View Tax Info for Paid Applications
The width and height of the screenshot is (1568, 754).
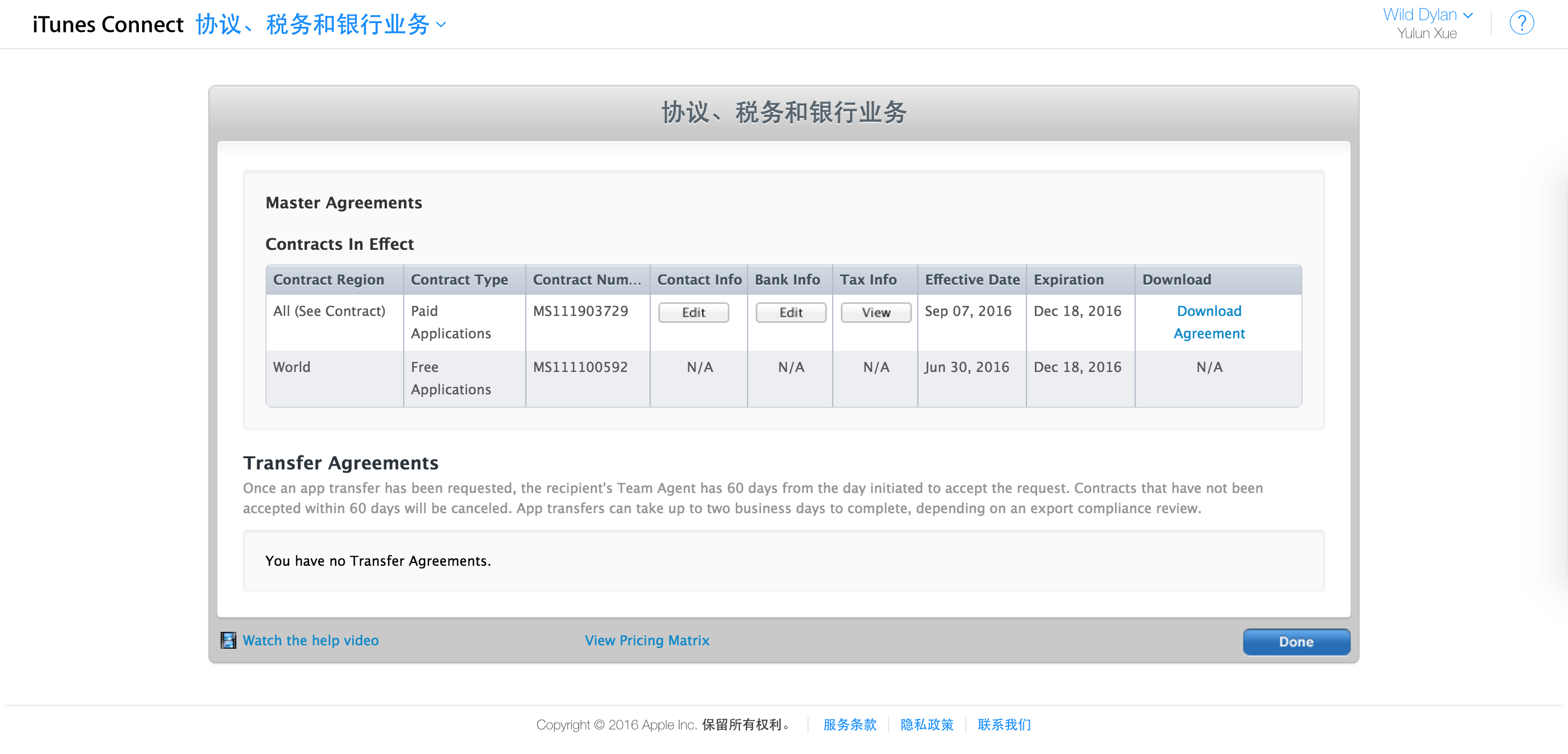(875, 313)
